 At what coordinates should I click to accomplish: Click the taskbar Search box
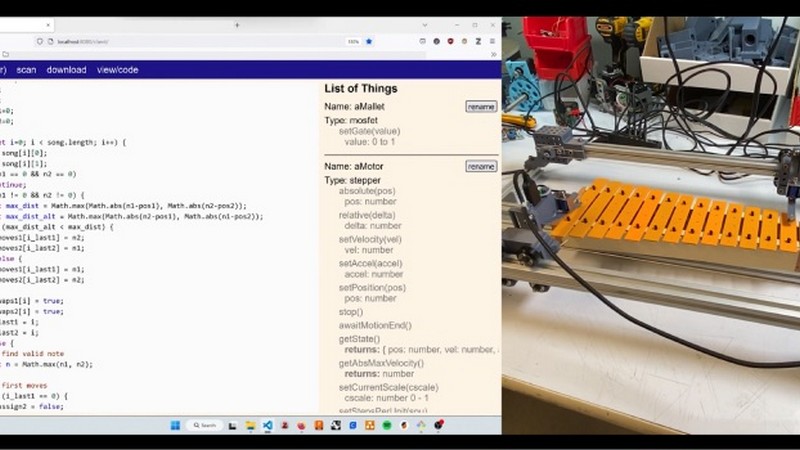(205, 425)
